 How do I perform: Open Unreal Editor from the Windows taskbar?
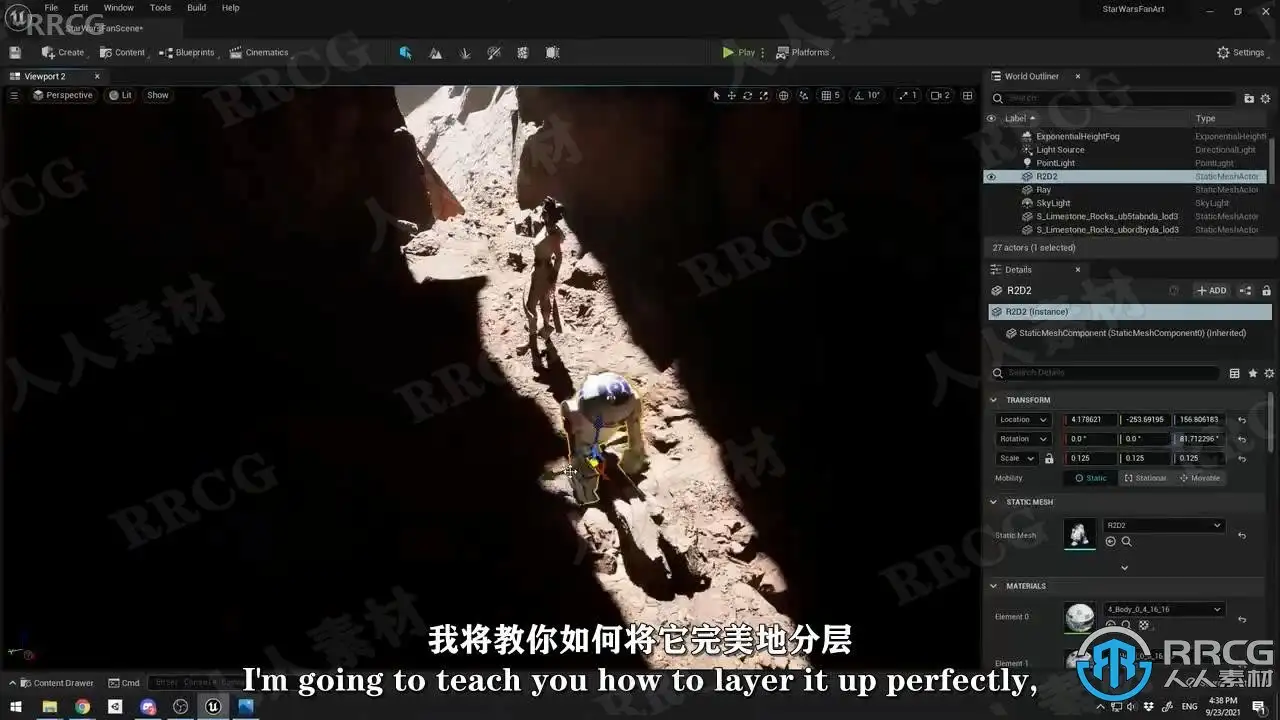213,707
